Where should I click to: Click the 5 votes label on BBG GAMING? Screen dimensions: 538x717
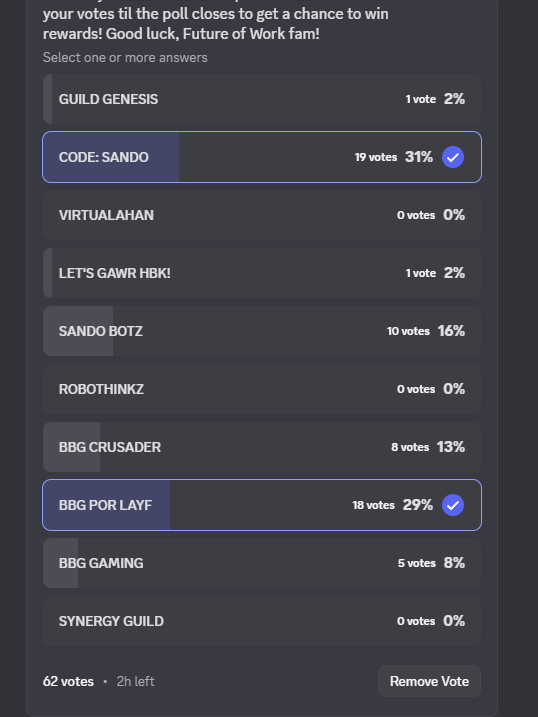416,563
